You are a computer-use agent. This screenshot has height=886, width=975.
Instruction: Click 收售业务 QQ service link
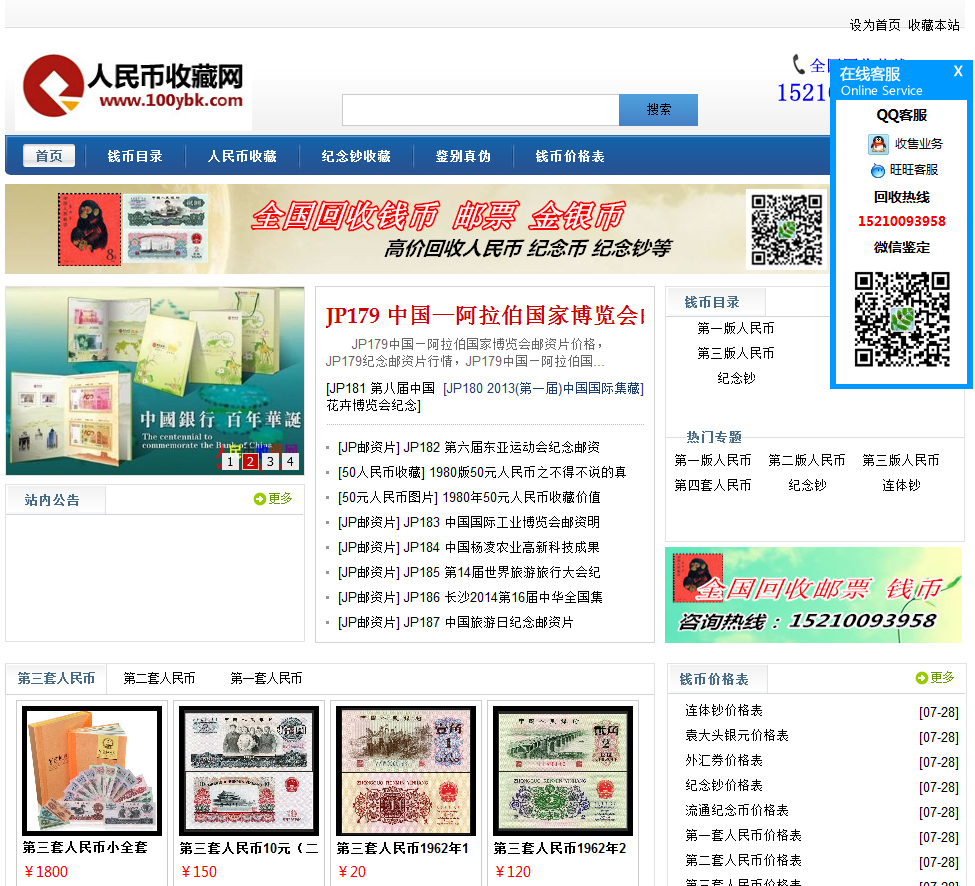918,144
